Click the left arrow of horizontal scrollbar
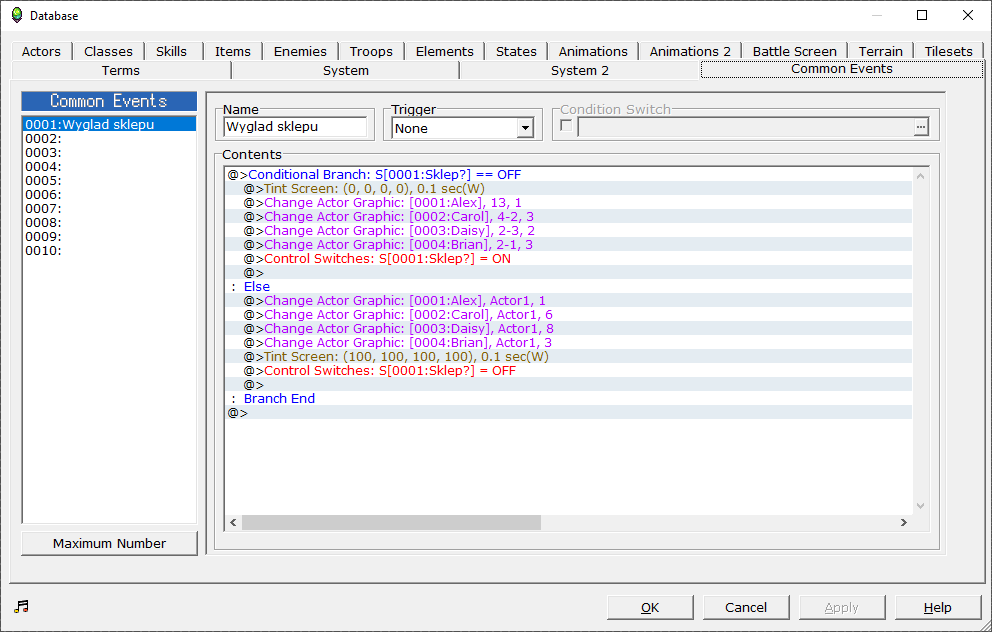Screen dimensions: 992x632 pyautogui.click(x=233, y=523)
